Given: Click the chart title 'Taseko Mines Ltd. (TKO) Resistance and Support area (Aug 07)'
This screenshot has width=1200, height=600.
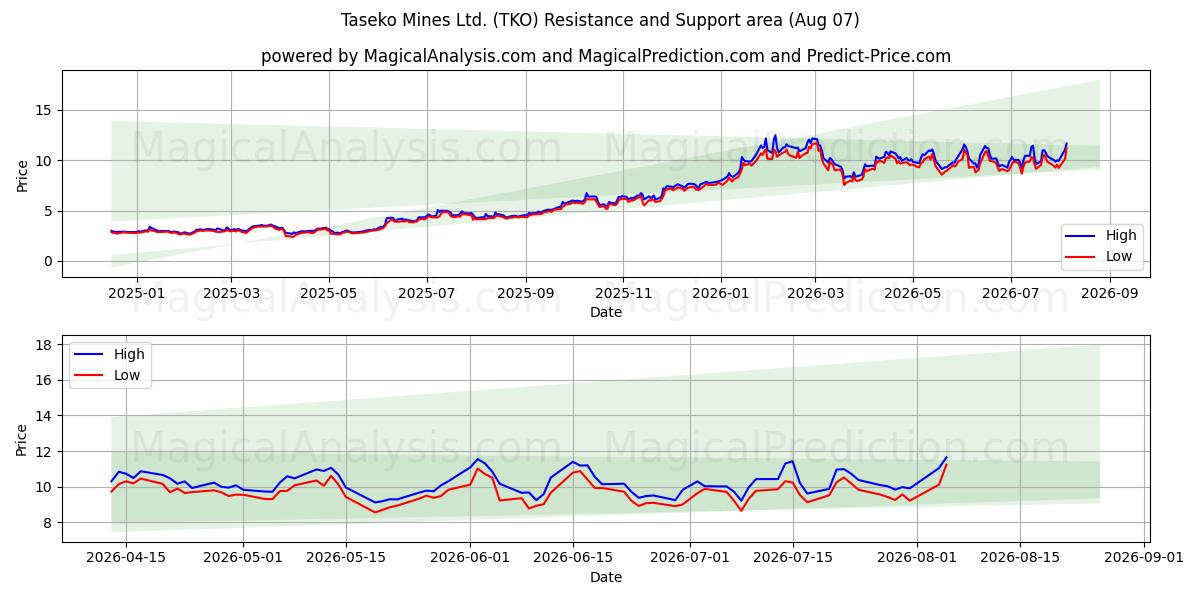Looking at the screenshot, I should point(600,20).
